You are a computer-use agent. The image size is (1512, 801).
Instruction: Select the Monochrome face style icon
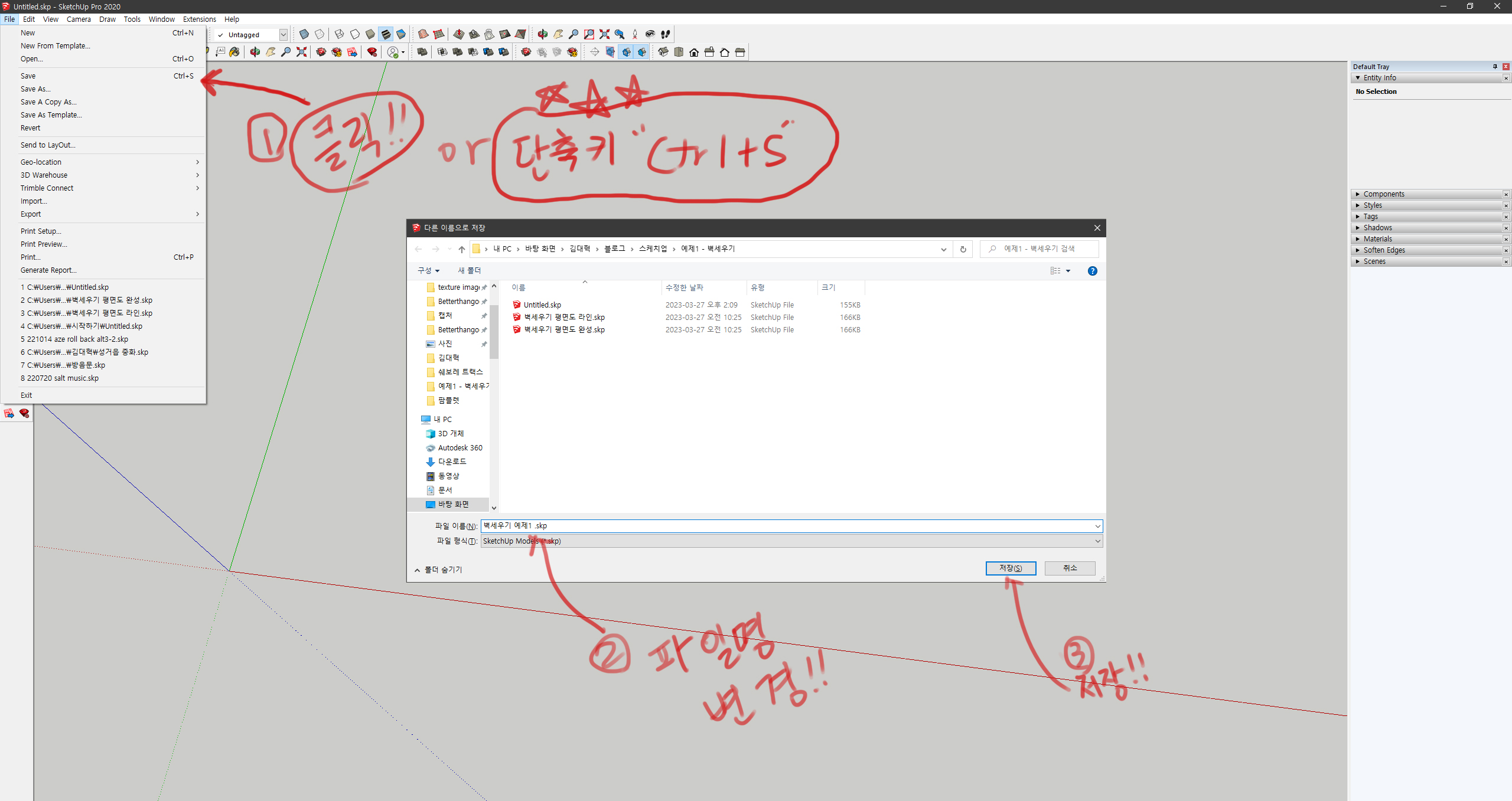coord(402,34)
